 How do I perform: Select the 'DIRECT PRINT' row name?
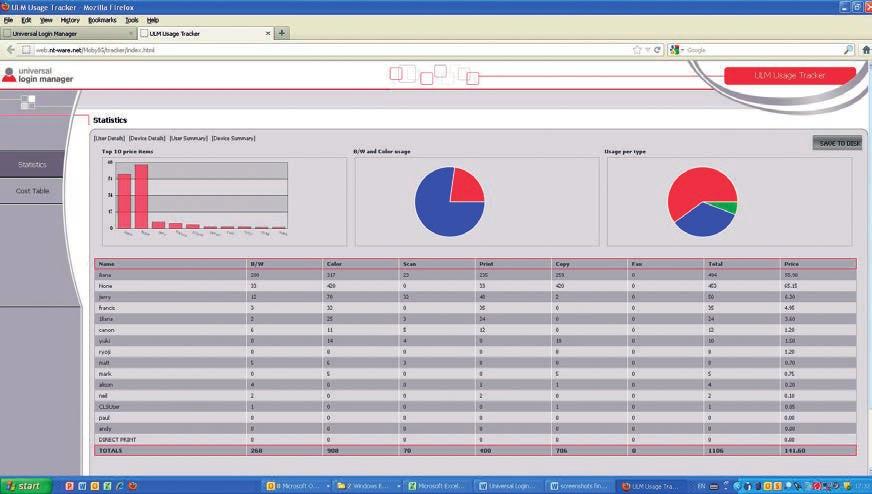(117, 439)
